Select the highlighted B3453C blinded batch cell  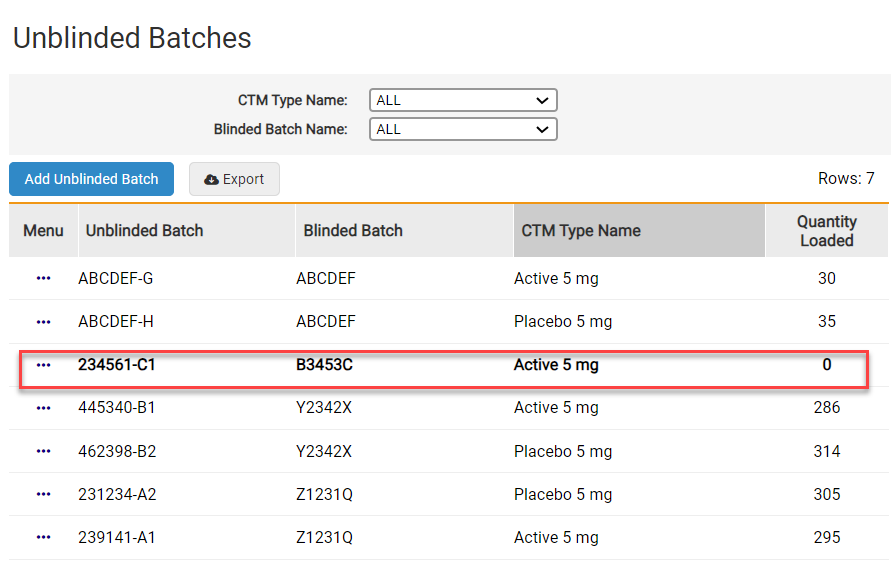tap(325, 365)
